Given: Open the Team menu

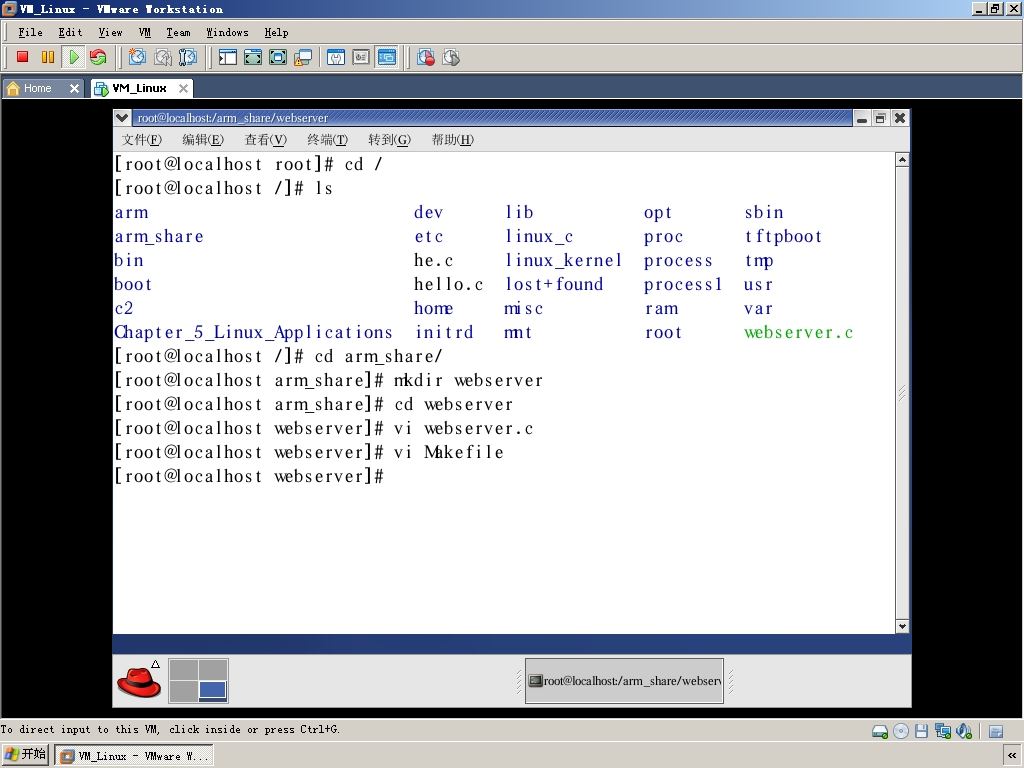Looking at the screenshot, I should pos(178,32).
